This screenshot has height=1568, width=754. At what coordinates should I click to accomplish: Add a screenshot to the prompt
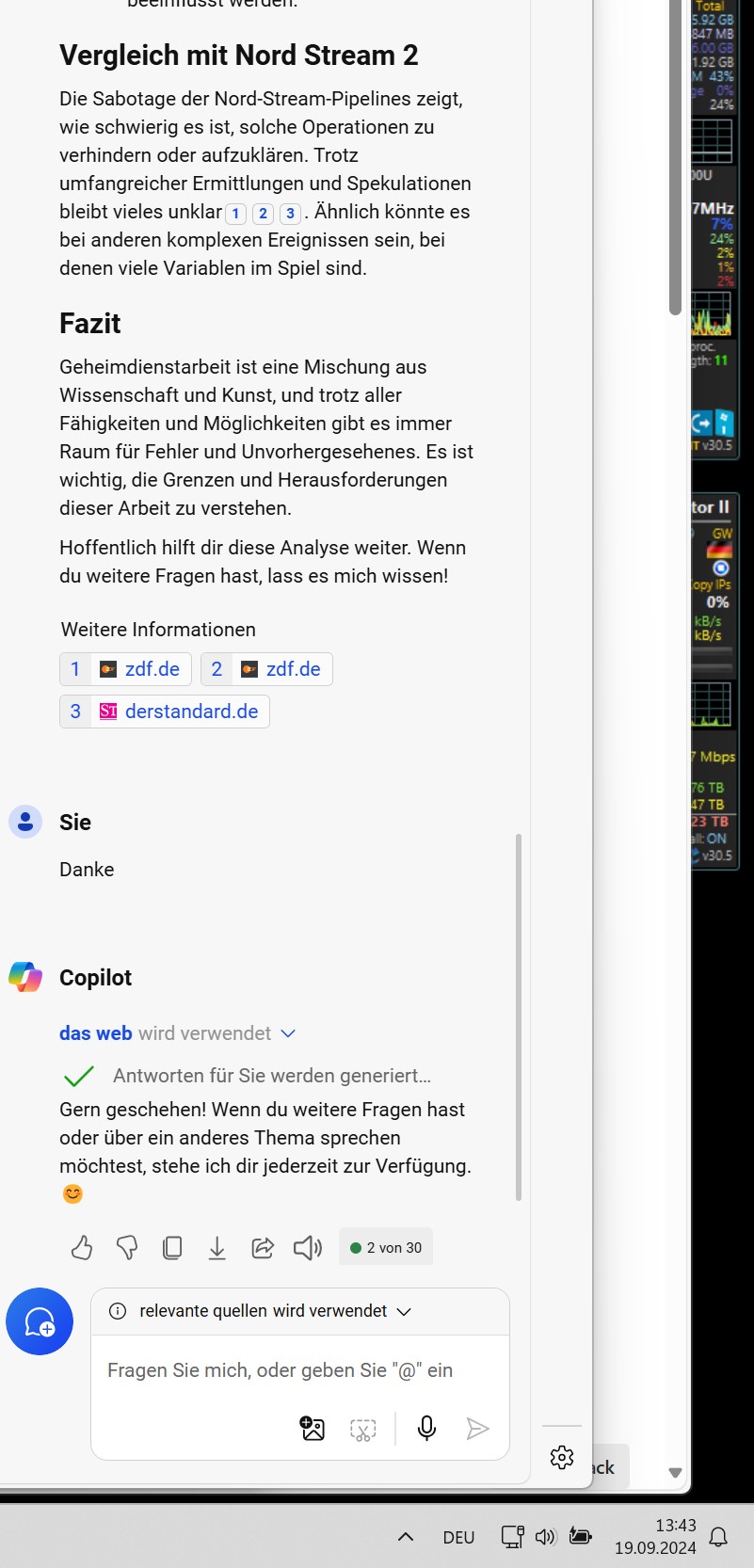click(x=363, y=1430)
